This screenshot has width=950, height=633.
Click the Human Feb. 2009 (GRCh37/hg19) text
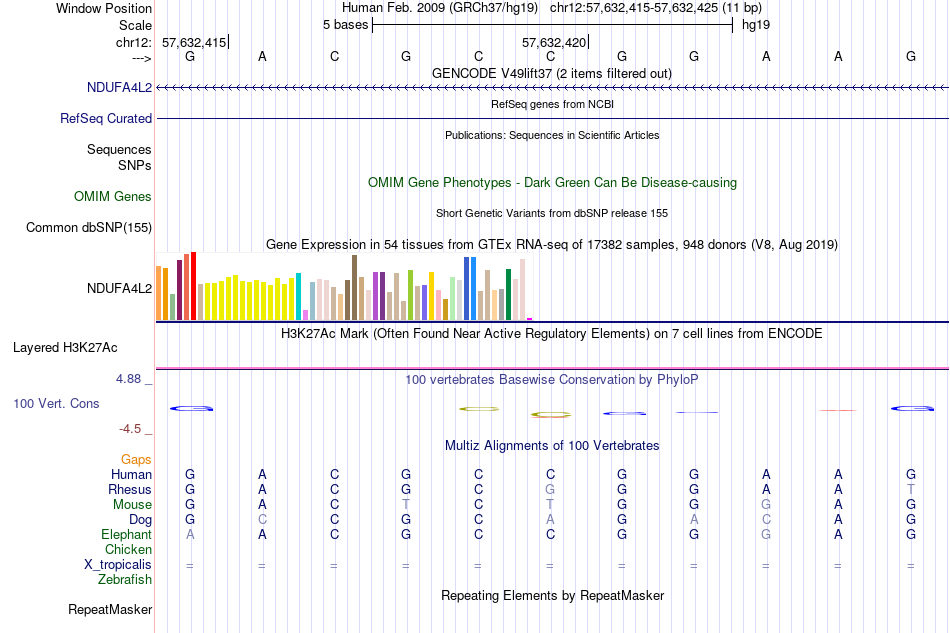(440, 8)
